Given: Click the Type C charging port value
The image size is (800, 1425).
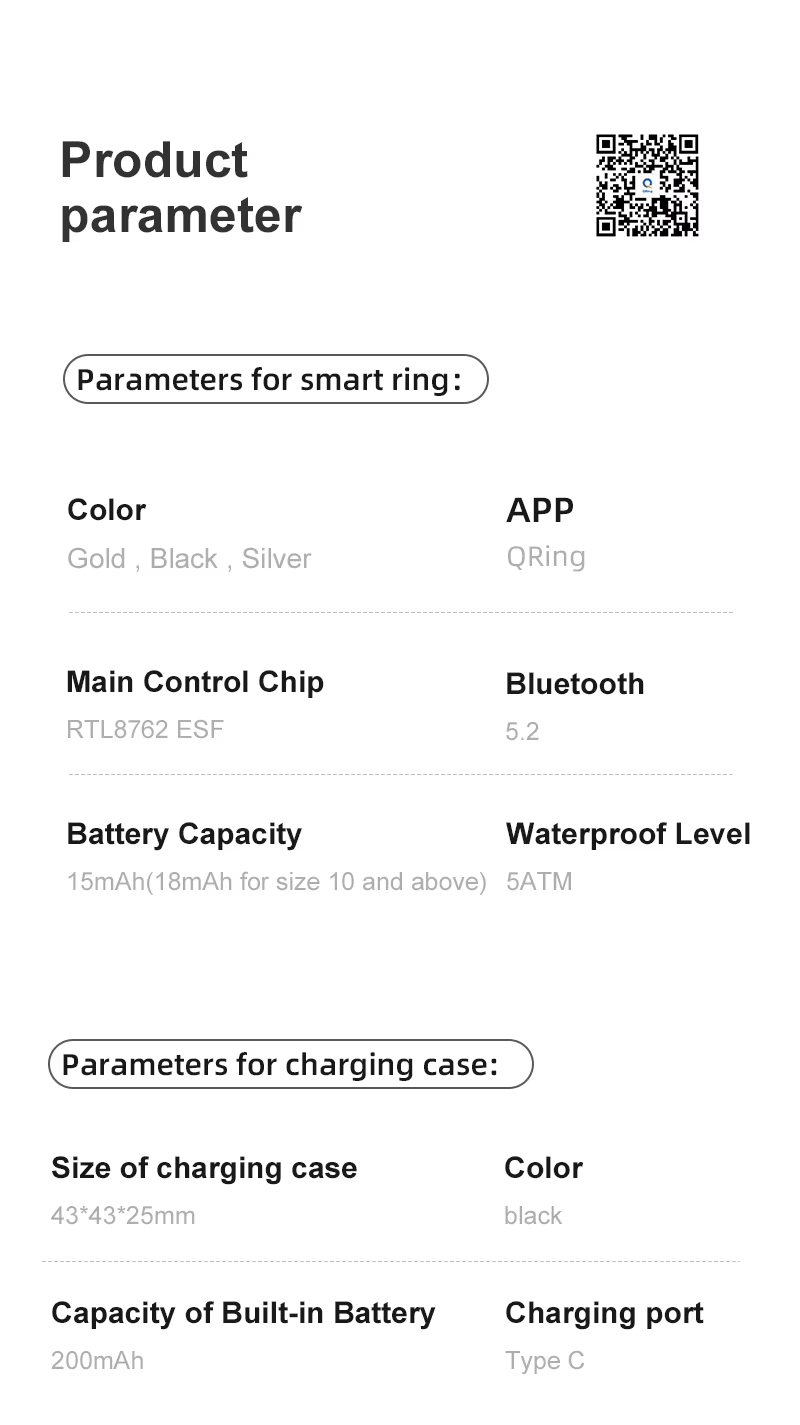Looking at the screenshot, I should click(x=545, y=1361).
